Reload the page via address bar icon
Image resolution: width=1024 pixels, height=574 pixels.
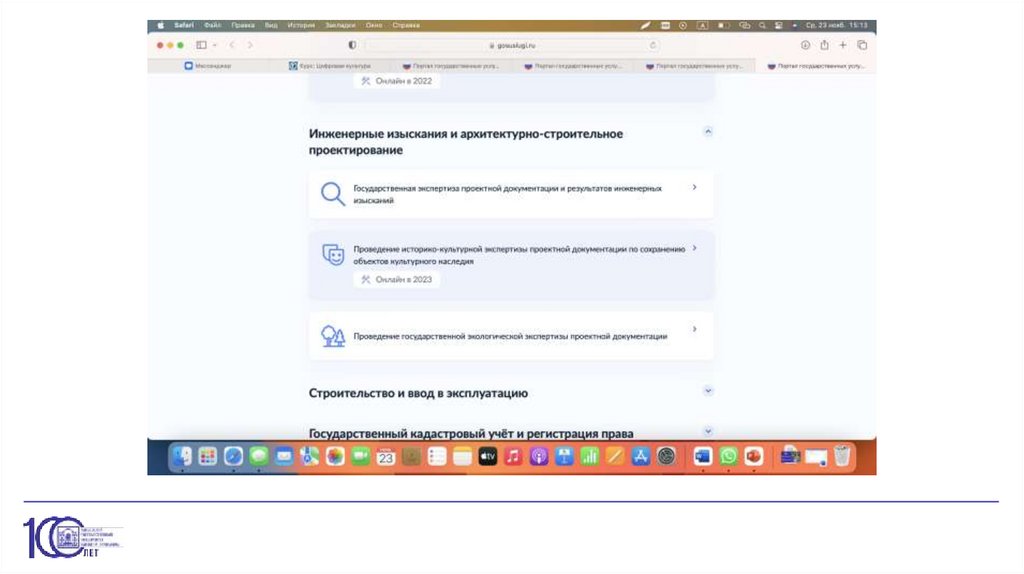pos(652,45)
